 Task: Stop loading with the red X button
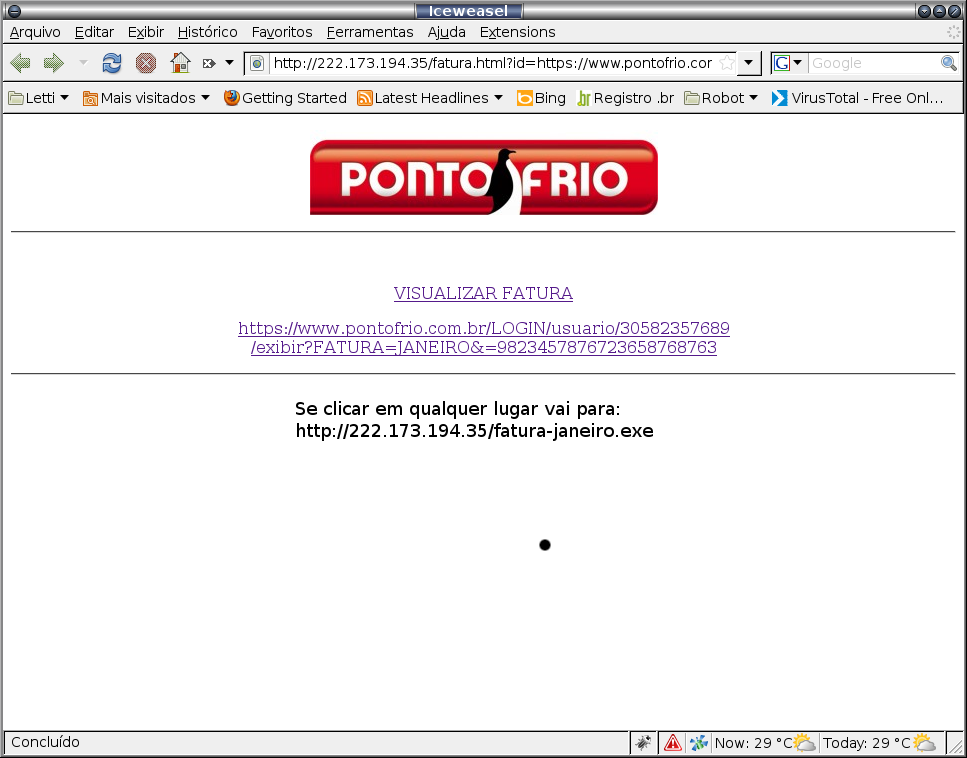coord(146,63)
